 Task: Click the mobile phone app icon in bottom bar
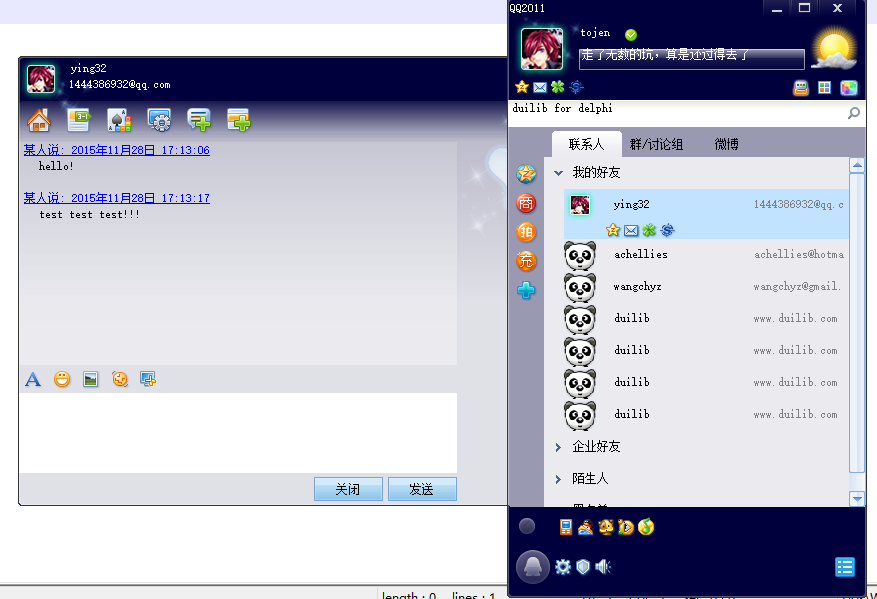pos(566,527)
